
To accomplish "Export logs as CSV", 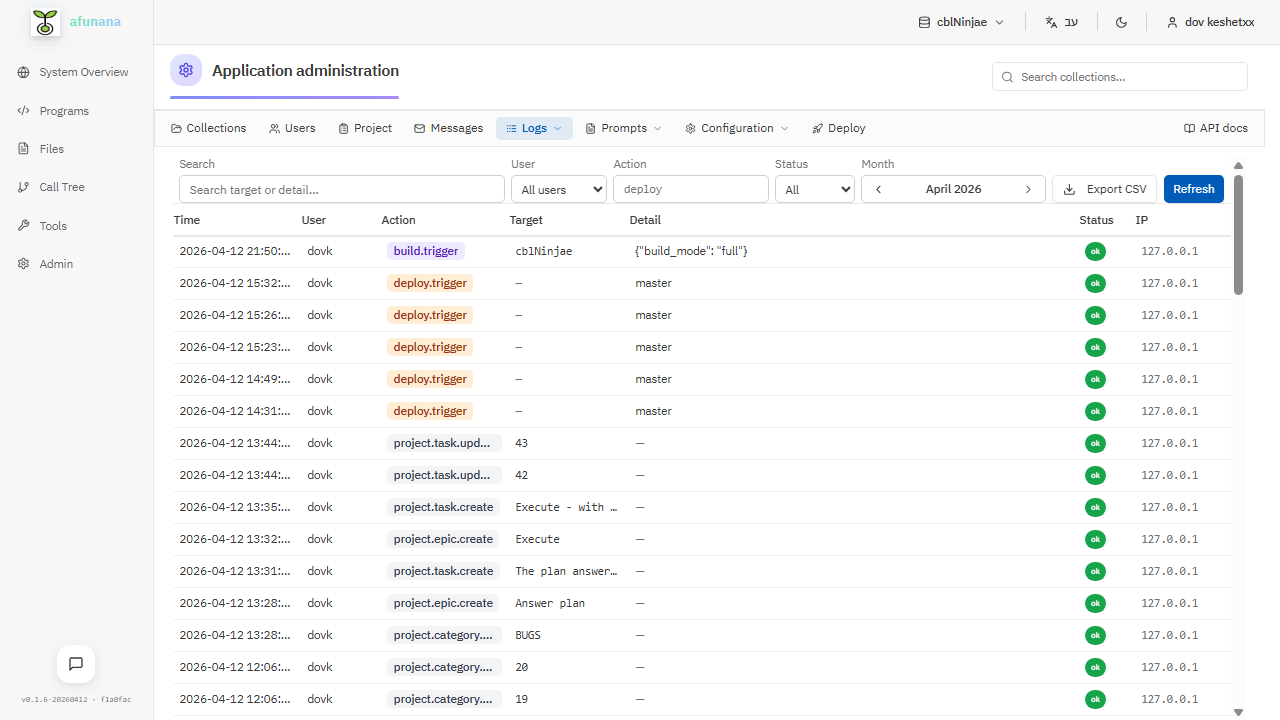I will click(x=1104, y=189).
